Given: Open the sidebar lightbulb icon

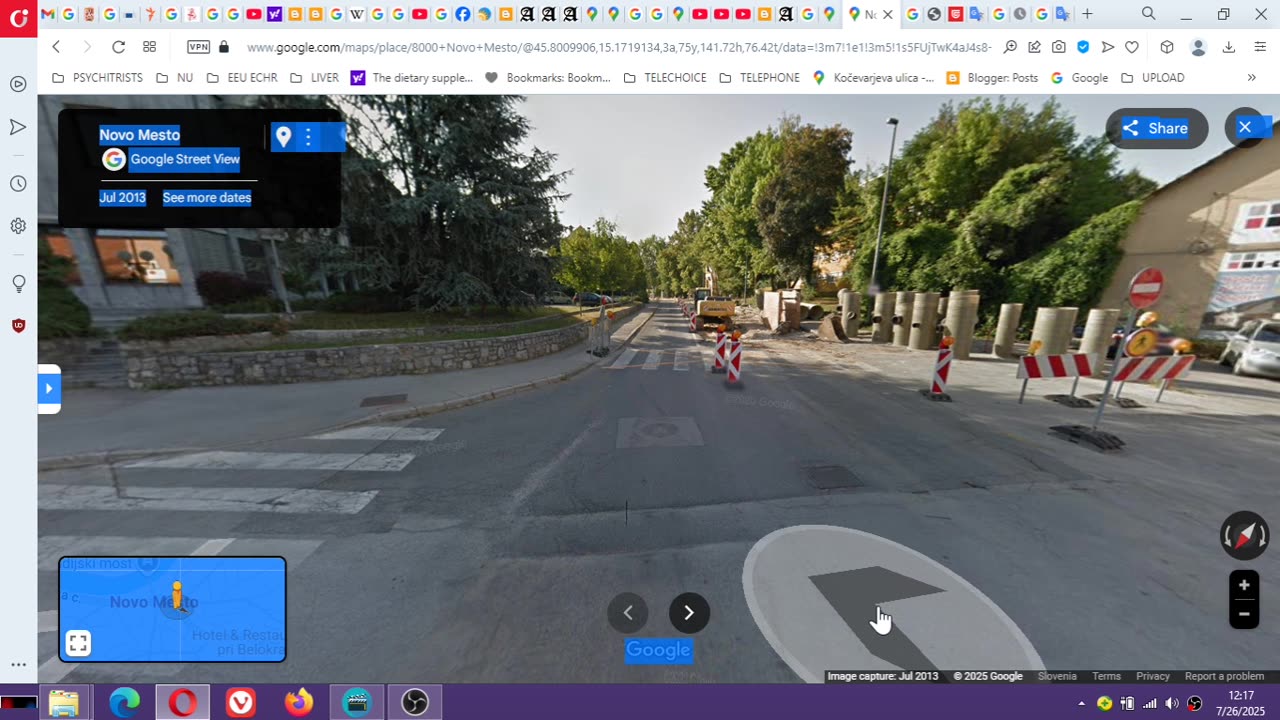Looking at the screenshot, I should 18,284.
